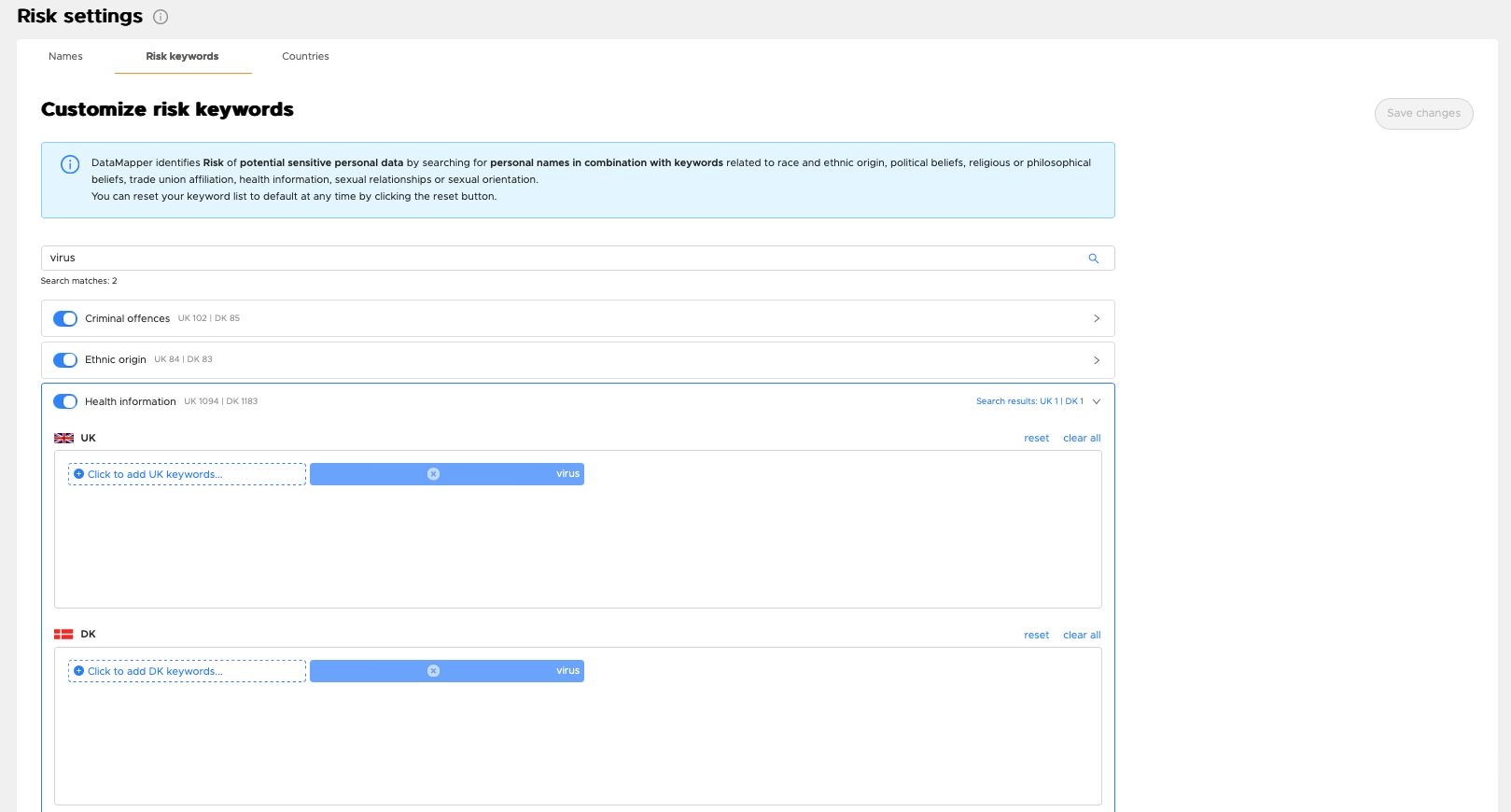Click the plus icon for UK keywords
The image size is (1511, 812).
(x=78, y=474)
